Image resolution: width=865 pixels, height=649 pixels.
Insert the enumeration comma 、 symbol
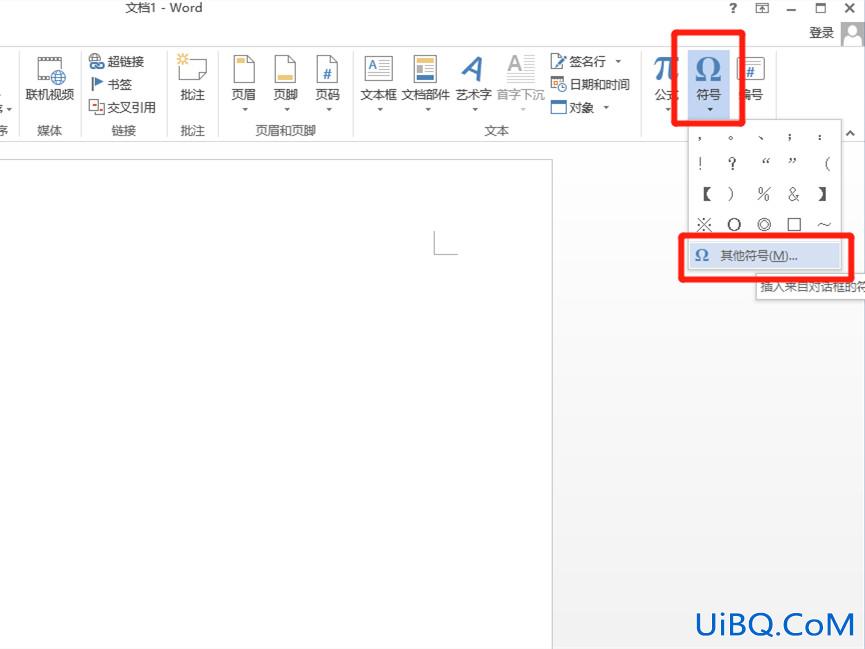click(762, 137)
